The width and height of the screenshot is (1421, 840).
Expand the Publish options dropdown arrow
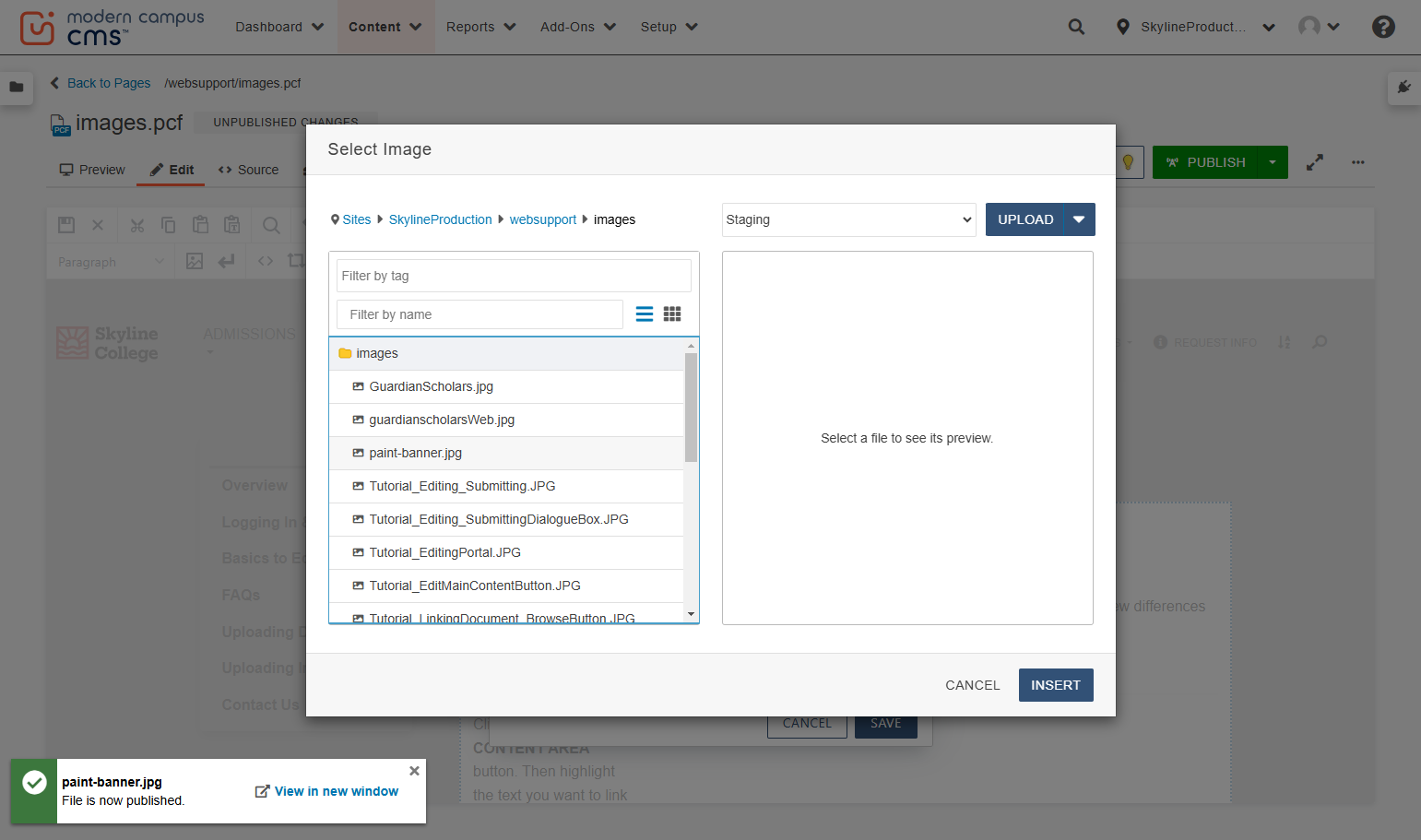coord(1273,162)
